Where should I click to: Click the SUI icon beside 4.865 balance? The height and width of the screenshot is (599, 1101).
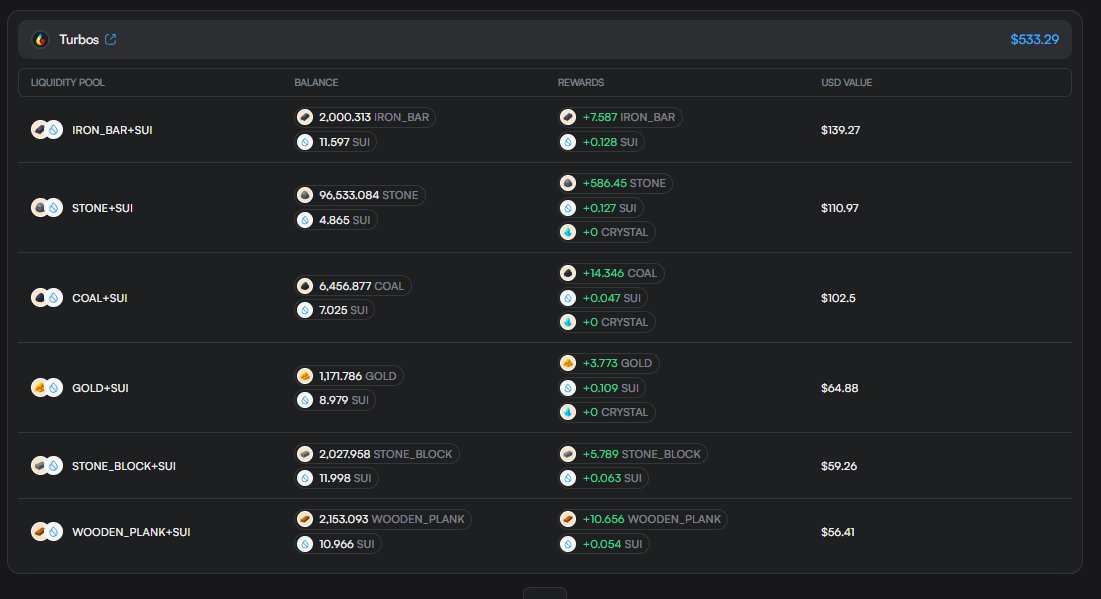click(x=305, y=220)
